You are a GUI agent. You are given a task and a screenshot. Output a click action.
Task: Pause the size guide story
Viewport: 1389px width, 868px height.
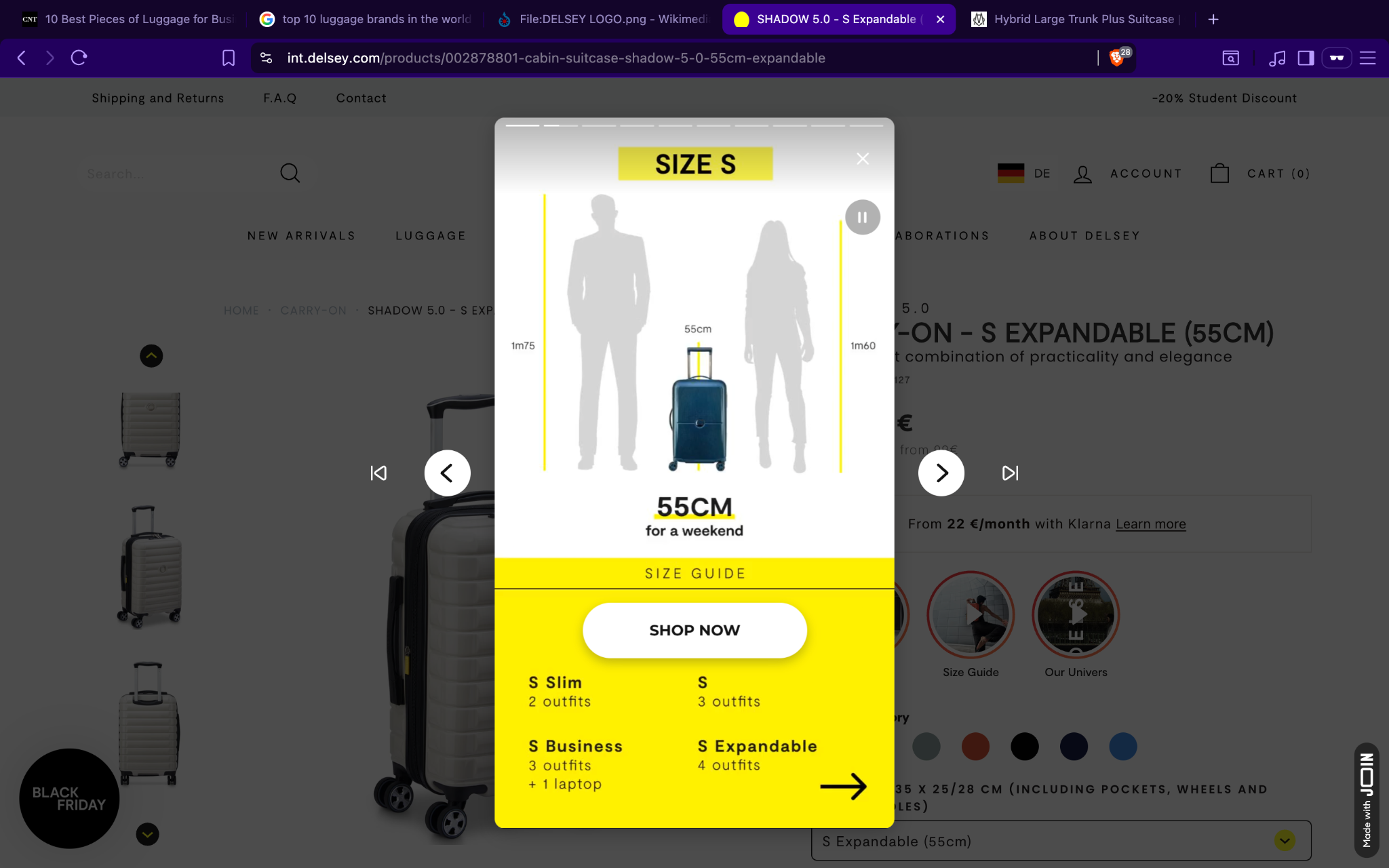pyautogui.click(x=862, y=218)
